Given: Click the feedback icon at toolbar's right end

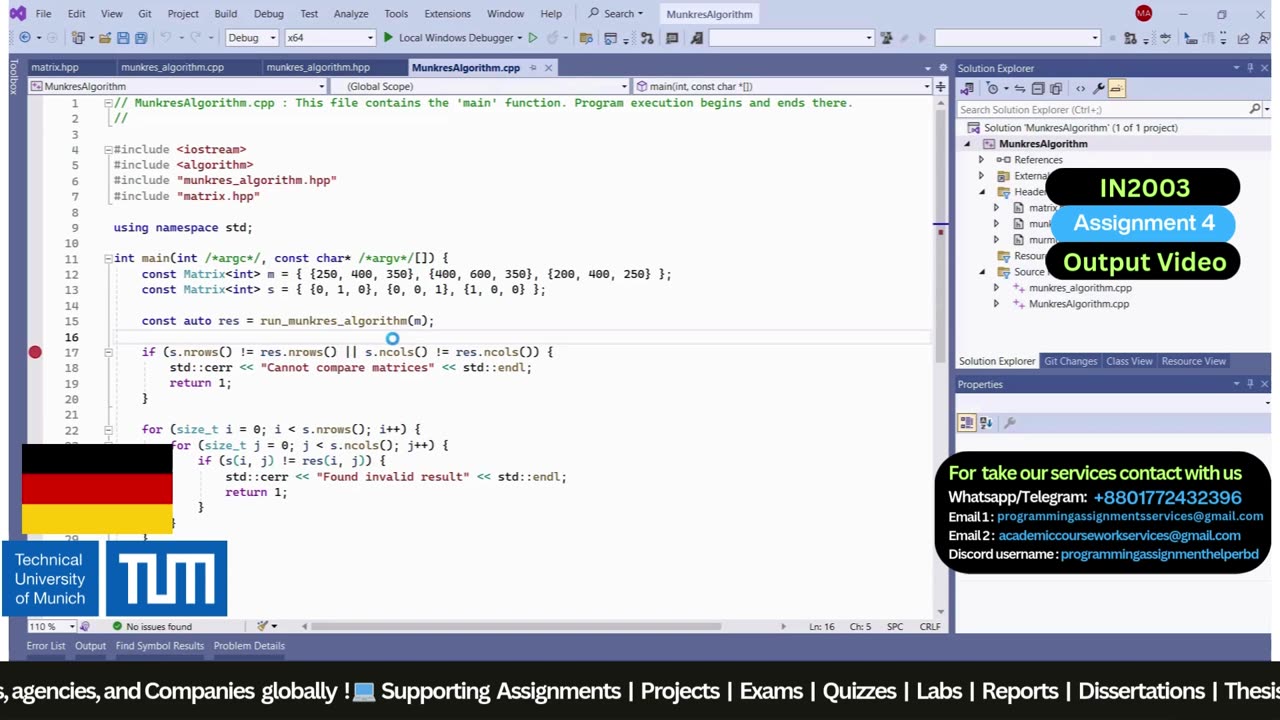Looking at the screenshot, I should click(1264, 38).
